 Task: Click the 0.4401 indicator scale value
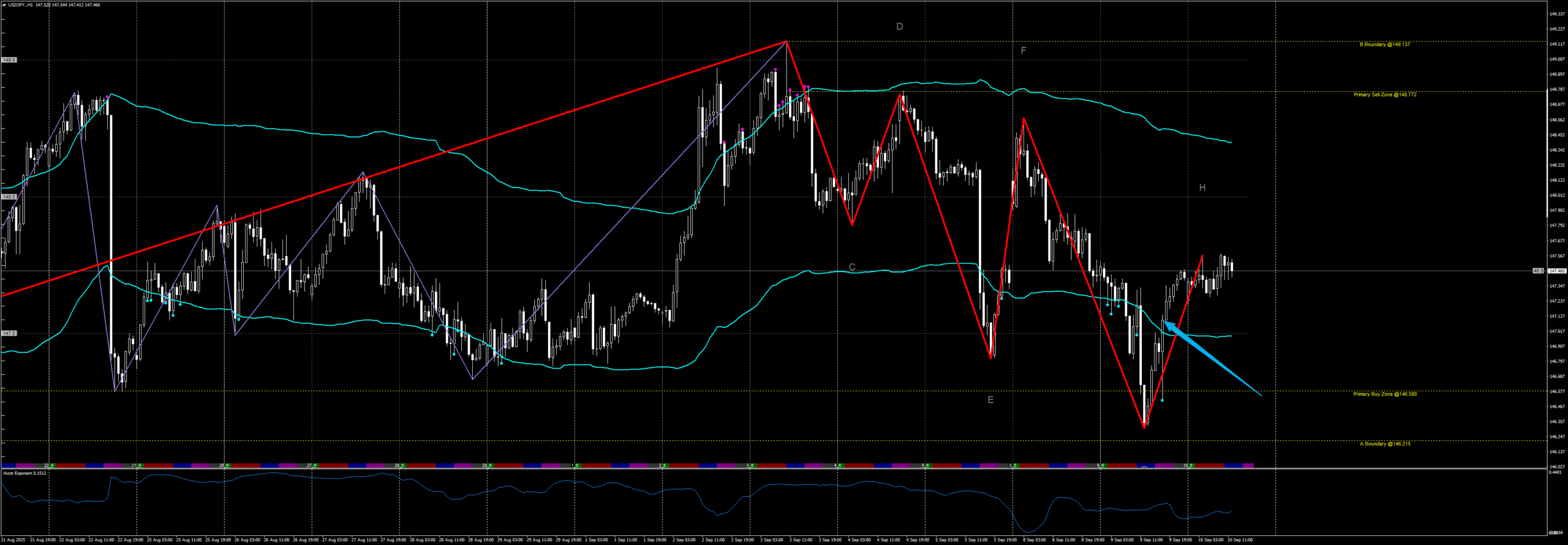(1555, 472)
